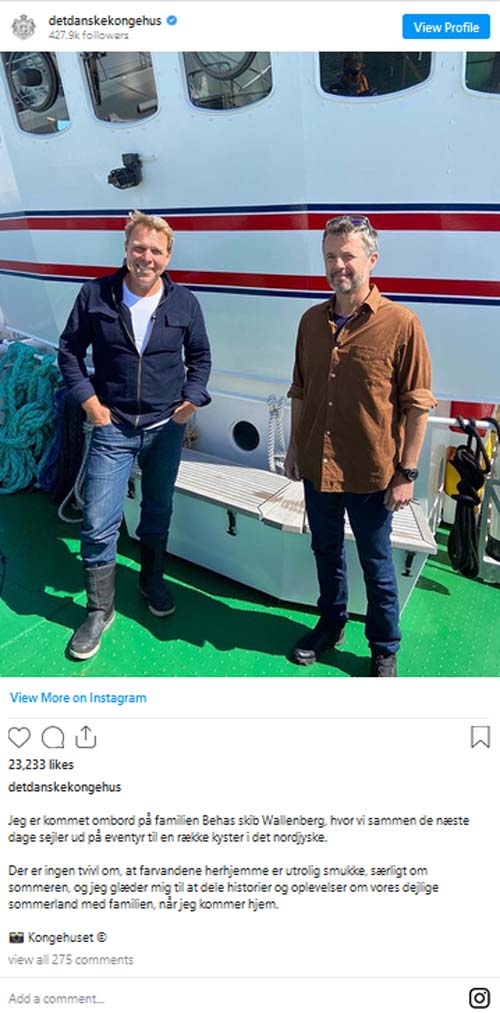Share the post using the share icon

[85, 736]
